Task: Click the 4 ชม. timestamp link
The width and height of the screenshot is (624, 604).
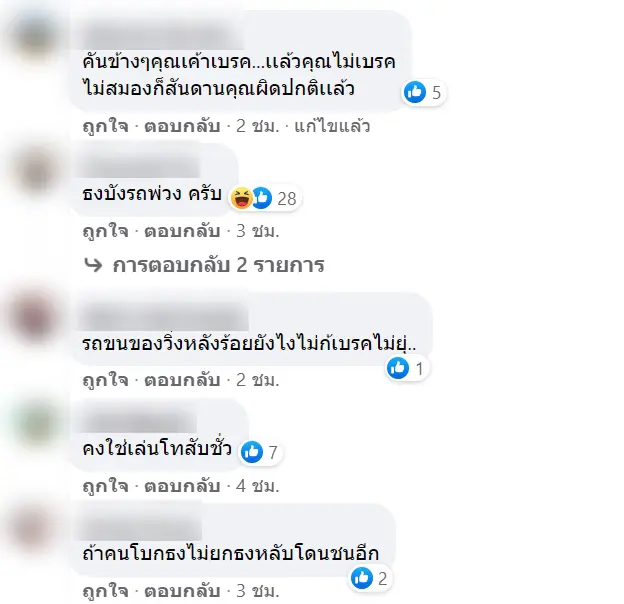Action: 257,486
